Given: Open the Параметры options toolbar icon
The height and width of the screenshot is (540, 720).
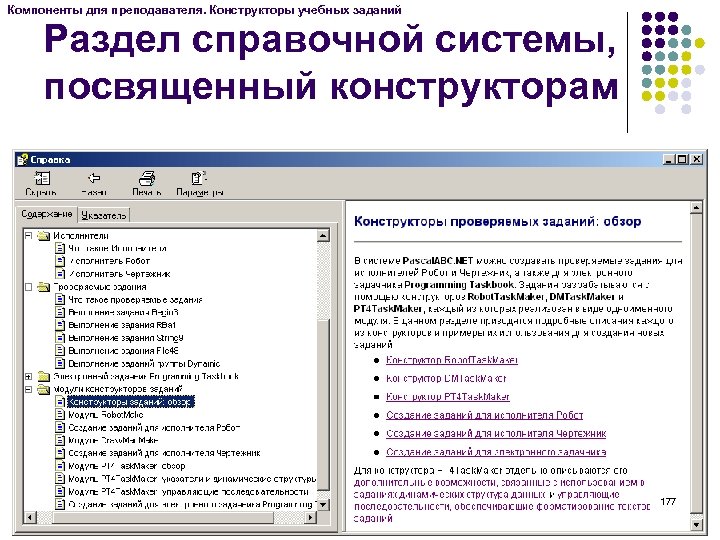Looking at the screenshot, I should [x=199, y=178].
